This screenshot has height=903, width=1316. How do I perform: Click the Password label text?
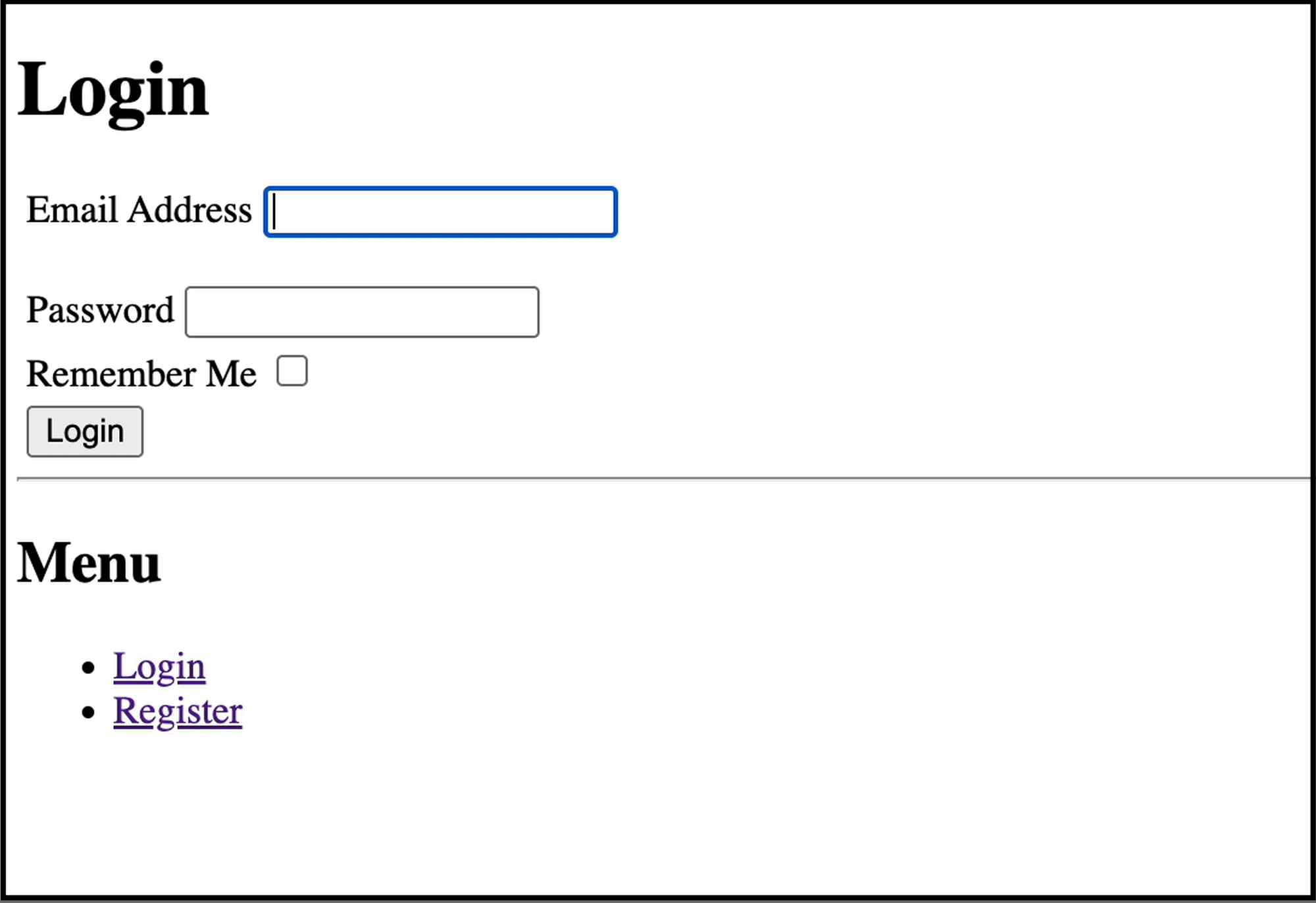(100, 311)
